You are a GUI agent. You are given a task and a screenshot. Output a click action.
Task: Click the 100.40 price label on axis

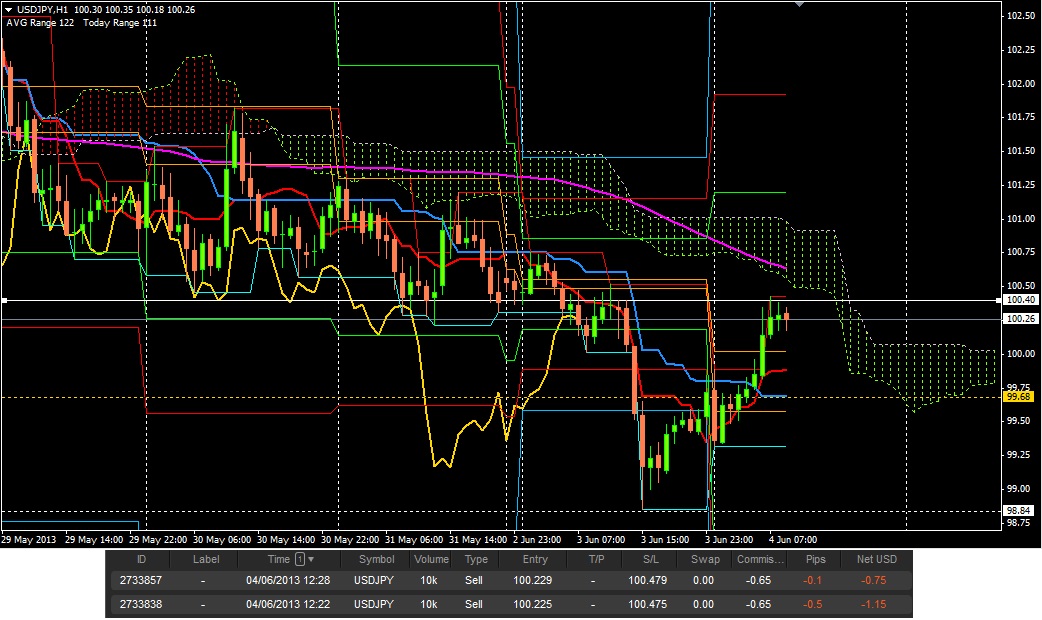[x=1020, y=300]
